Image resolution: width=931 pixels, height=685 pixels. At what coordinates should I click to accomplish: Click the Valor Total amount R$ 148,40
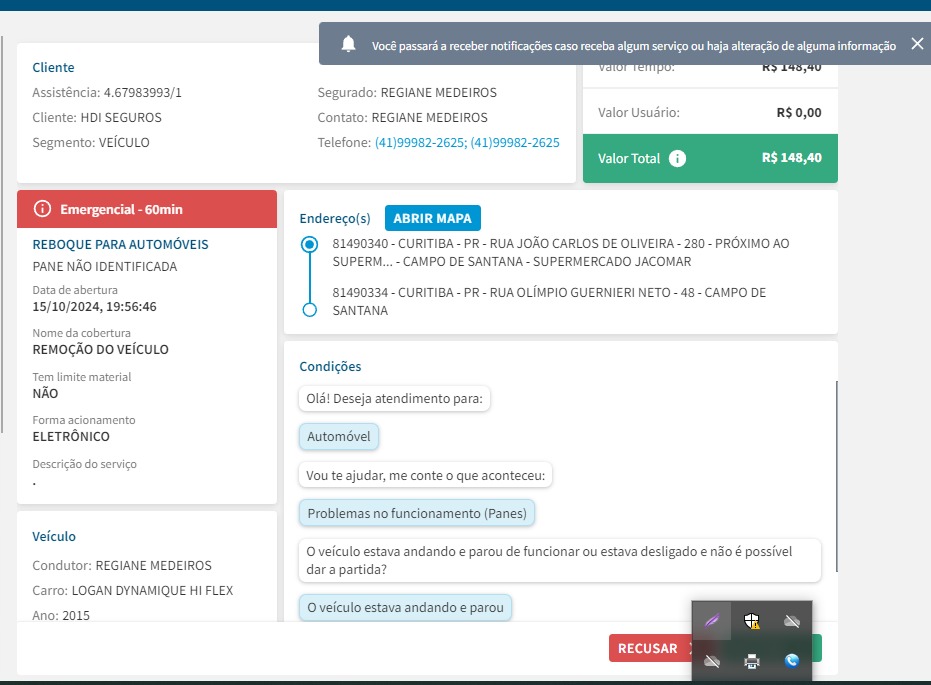[x=791, y=158]
